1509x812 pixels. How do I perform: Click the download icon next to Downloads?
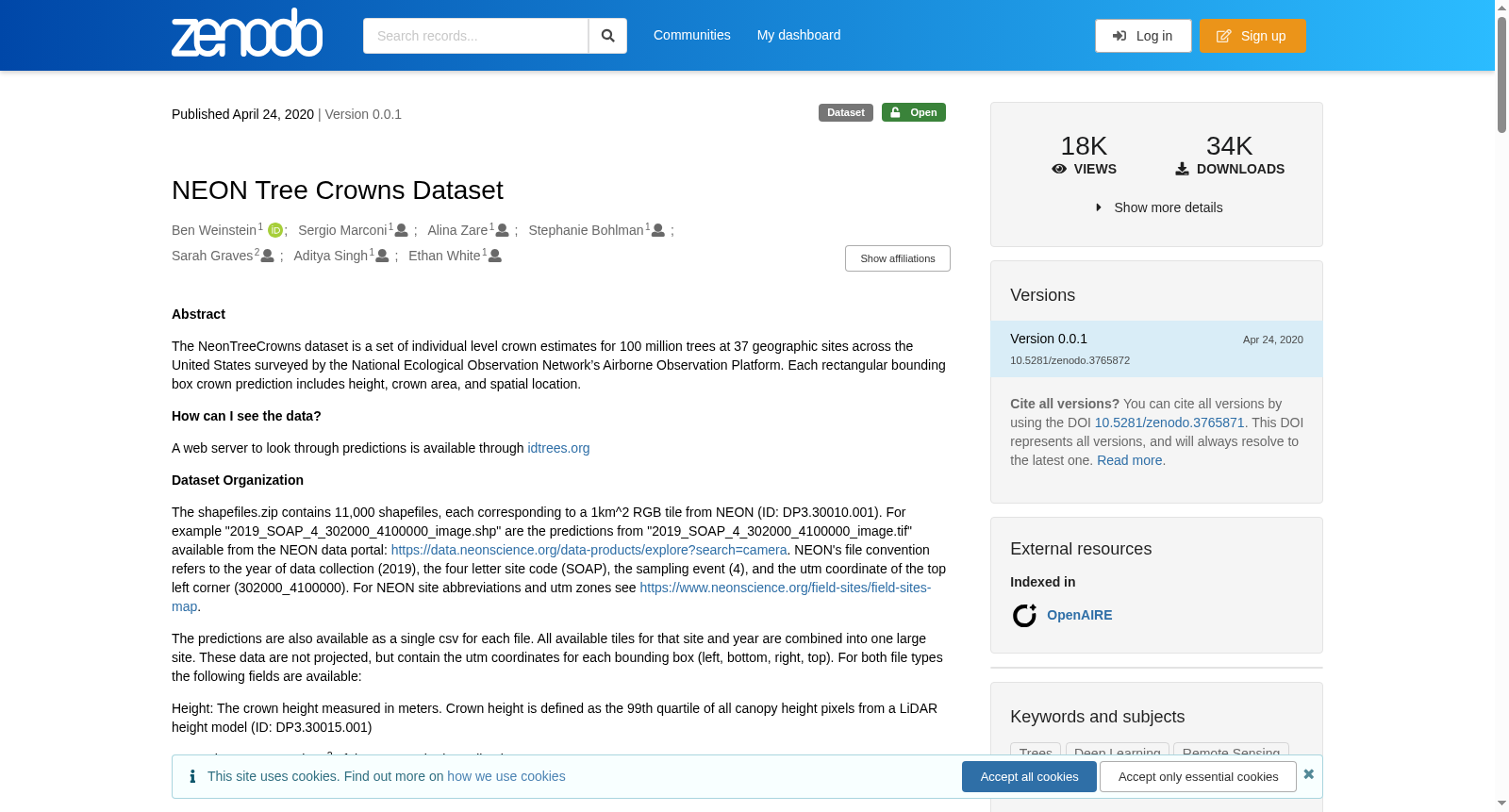point(1182,169)
